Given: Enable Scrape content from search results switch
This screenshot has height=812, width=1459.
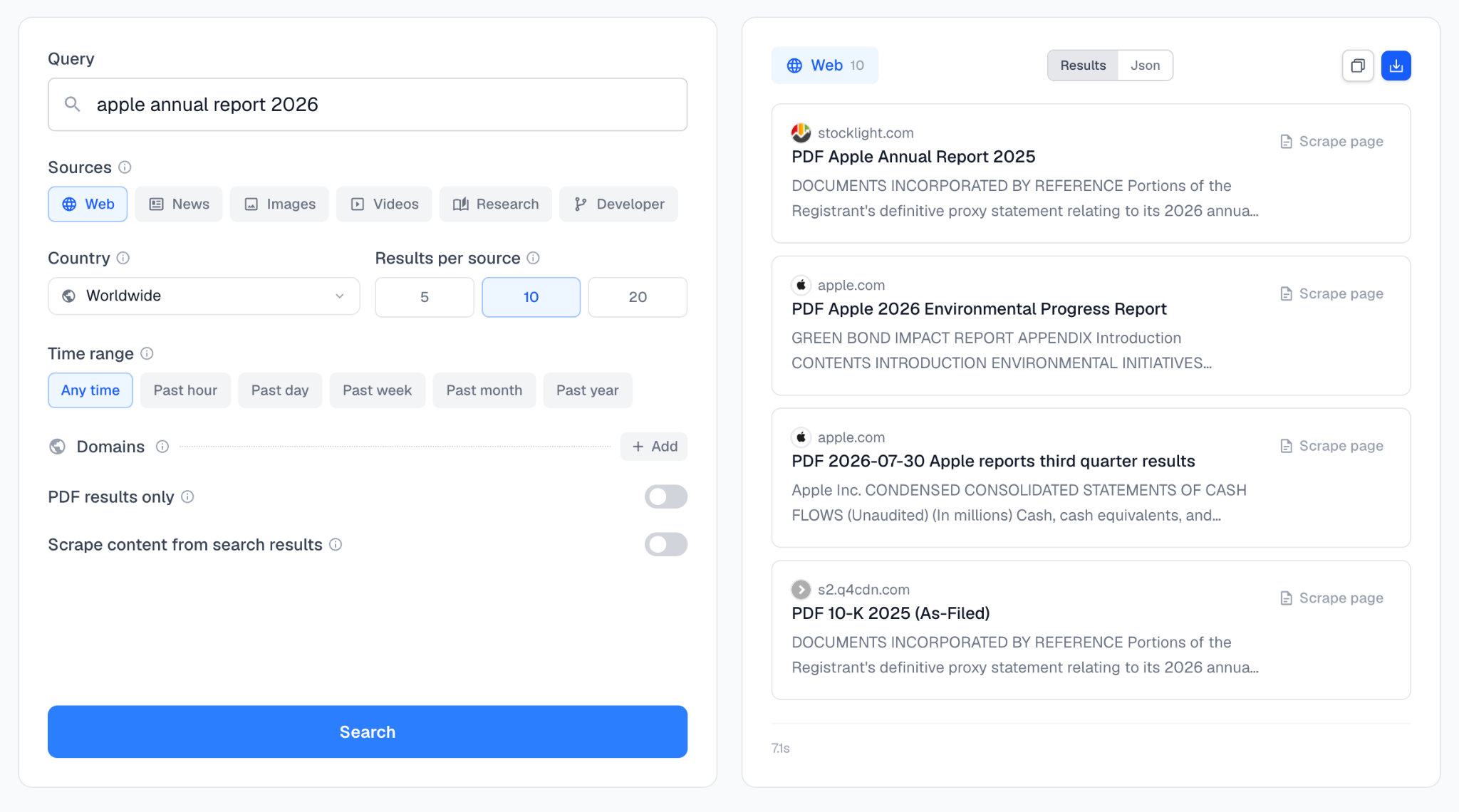Looking at the screenshot, I should [666, 545].
